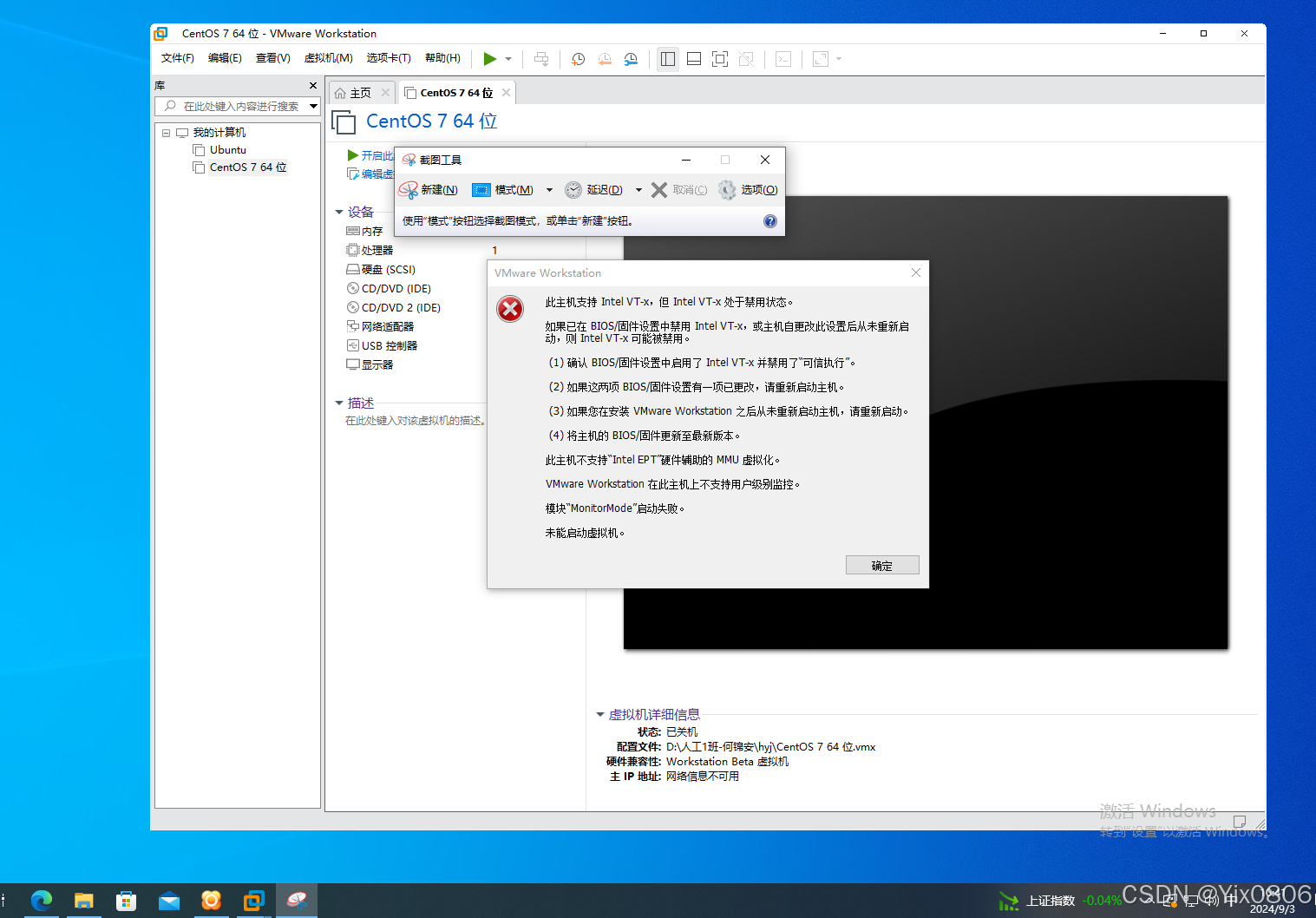The height and width of the screenshot is (918, 1316).
Task: Click the console view toolbar icon
Action: [x=783, y=59]
